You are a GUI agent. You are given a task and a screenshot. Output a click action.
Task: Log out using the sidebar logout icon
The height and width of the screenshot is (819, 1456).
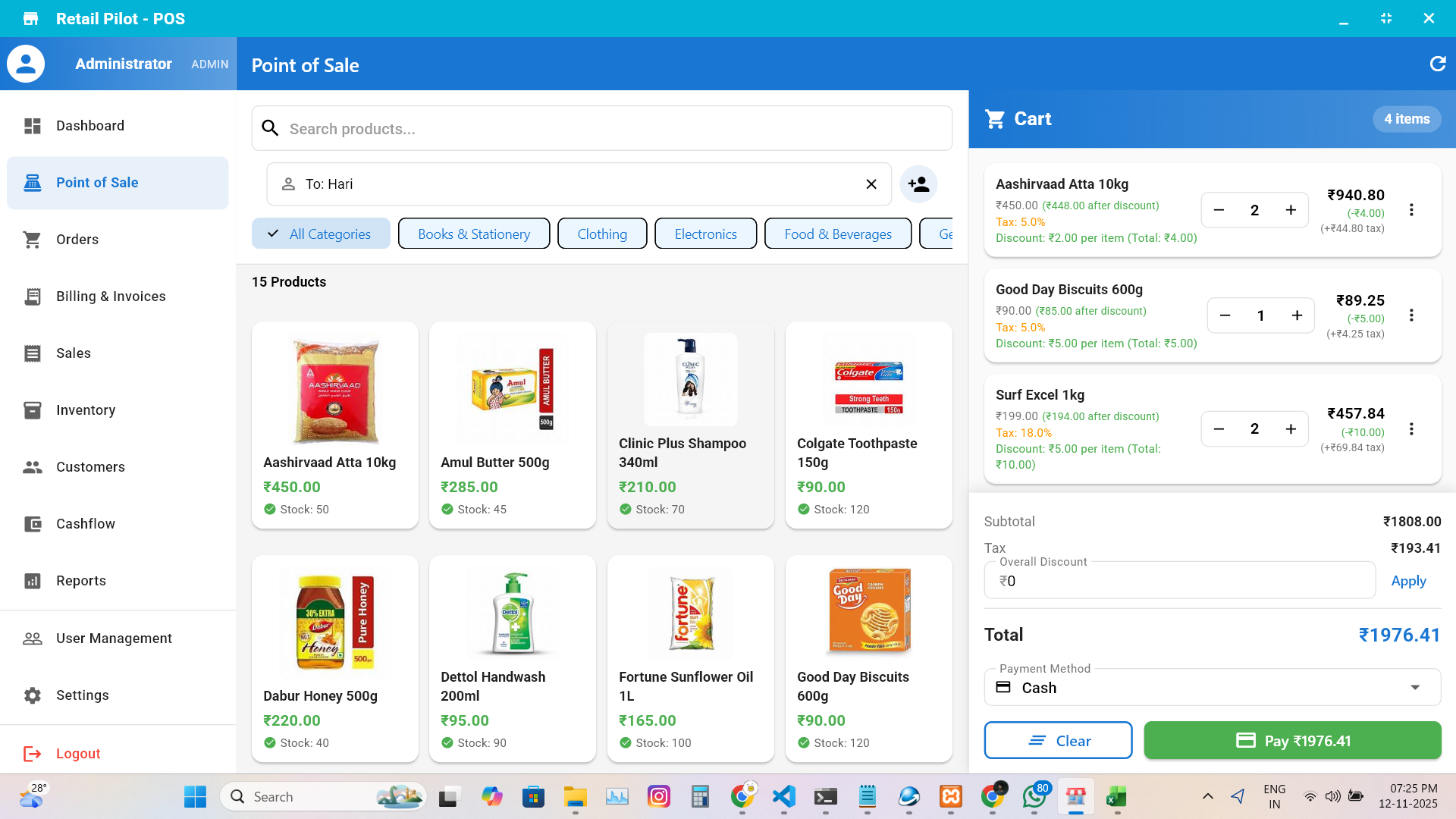[33, 753]
